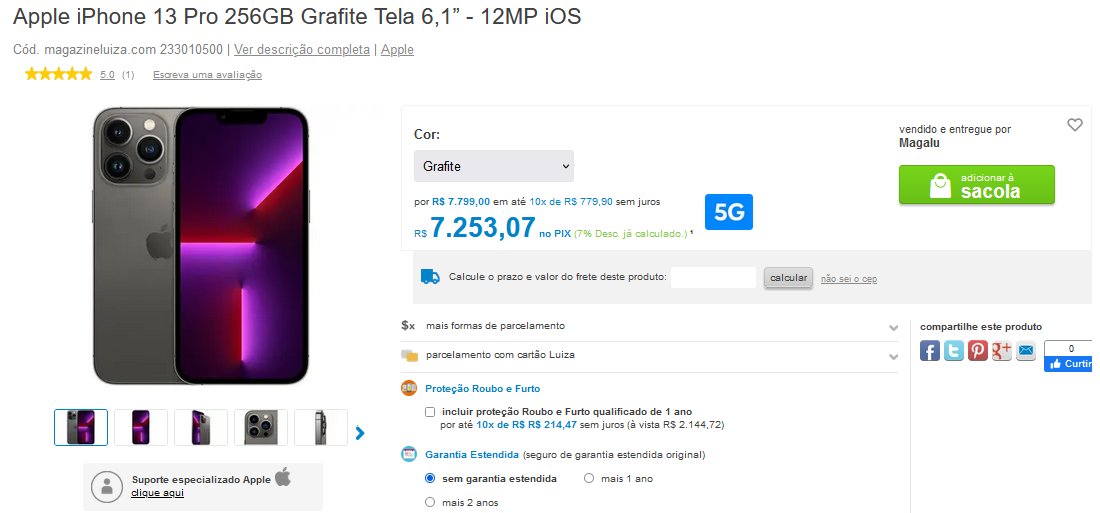Viewport: 1100px width, 513px height.
Task: Select the camera close-up thumbnail
Action: pos(261,427)
